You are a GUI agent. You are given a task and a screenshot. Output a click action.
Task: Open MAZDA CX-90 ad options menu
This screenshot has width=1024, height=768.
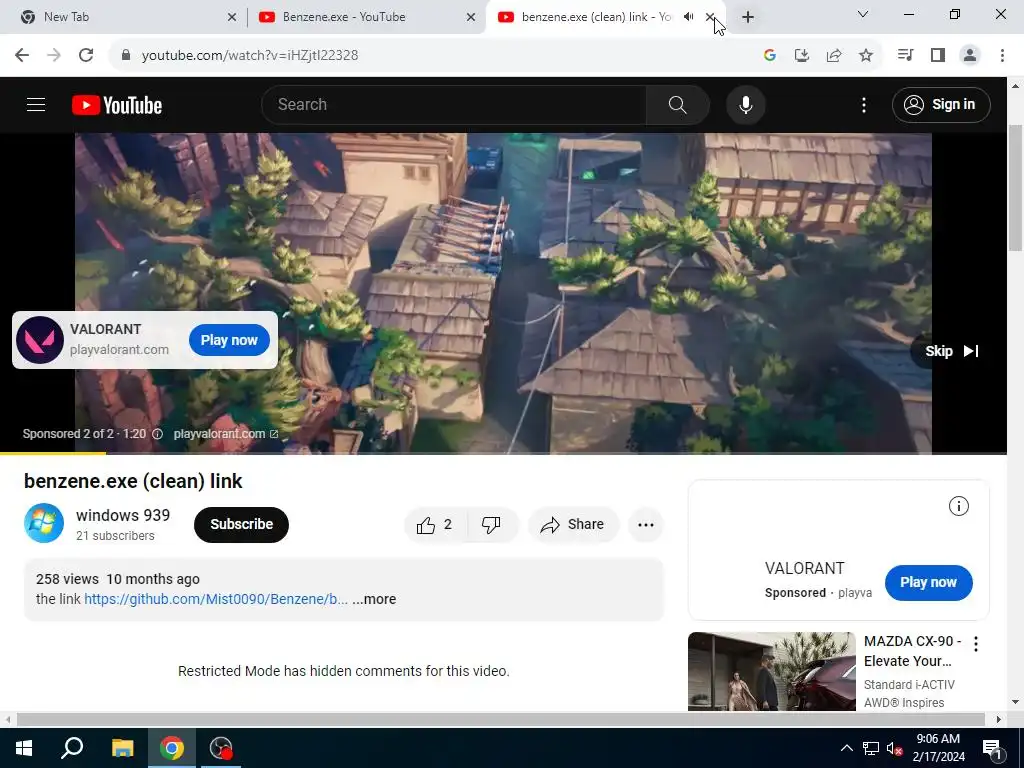click(x=976, y=644)
